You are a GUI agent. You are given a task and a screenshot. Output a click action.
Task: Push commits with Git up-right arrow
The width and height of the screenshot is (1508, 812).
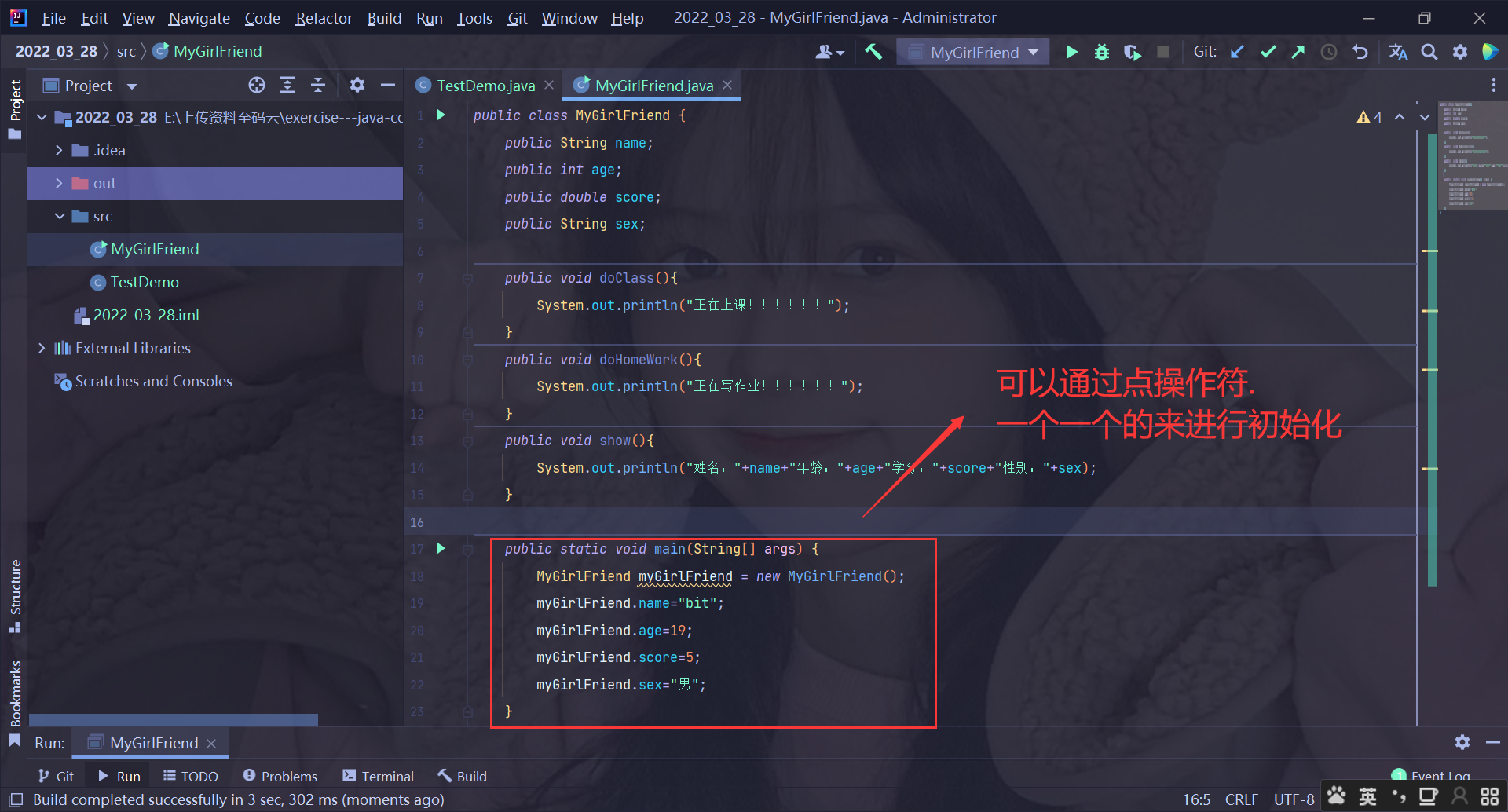tap(1298, 52)
